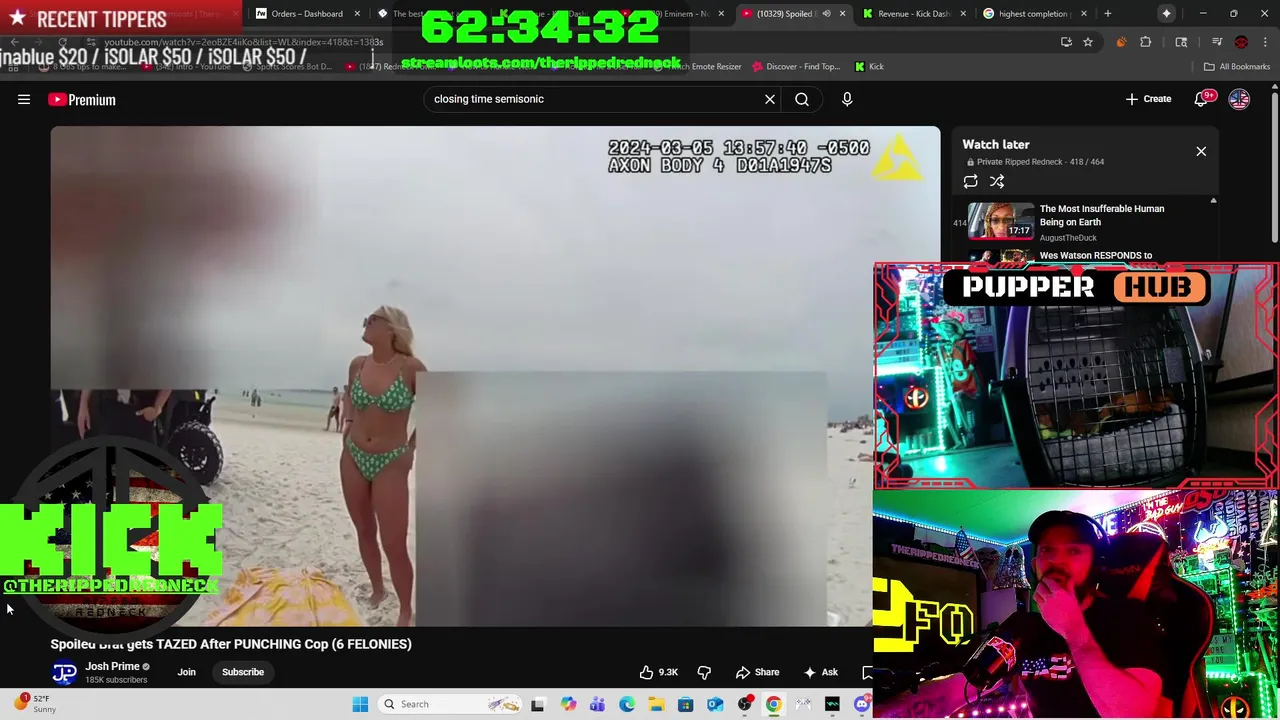Subscribe to Josh Prime channel
Image resolution: width=1280 pixels, height=720 pixels.
[x=243, y=672]
